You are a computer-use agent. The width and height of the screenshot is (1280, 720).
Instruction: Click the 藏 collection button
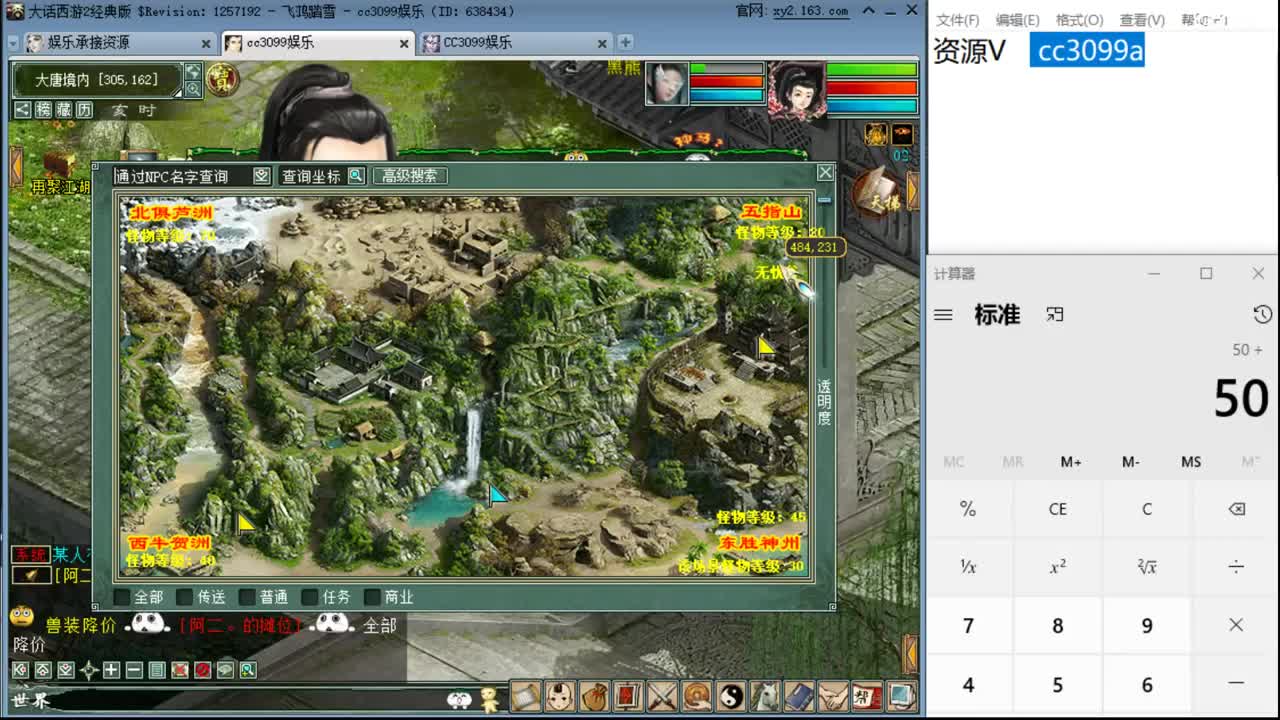click(64, 110)
